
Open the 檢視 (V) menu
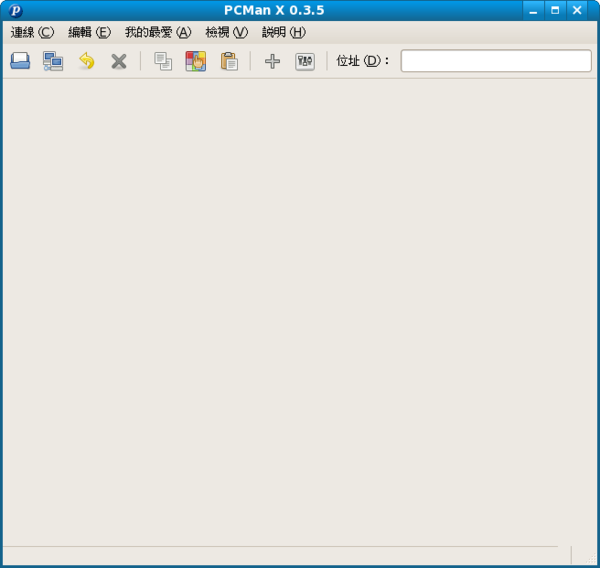tap(227, 32)
